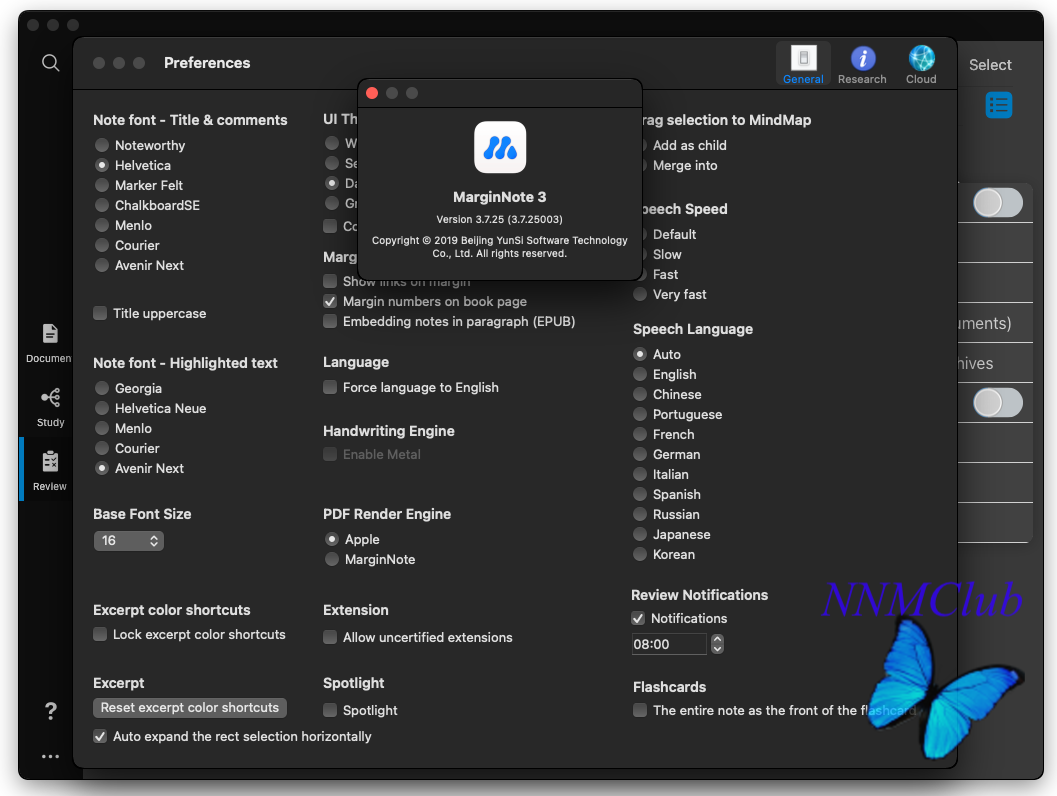
Task: Set speech speed to Slow
Action: click(x=667, y=254)
